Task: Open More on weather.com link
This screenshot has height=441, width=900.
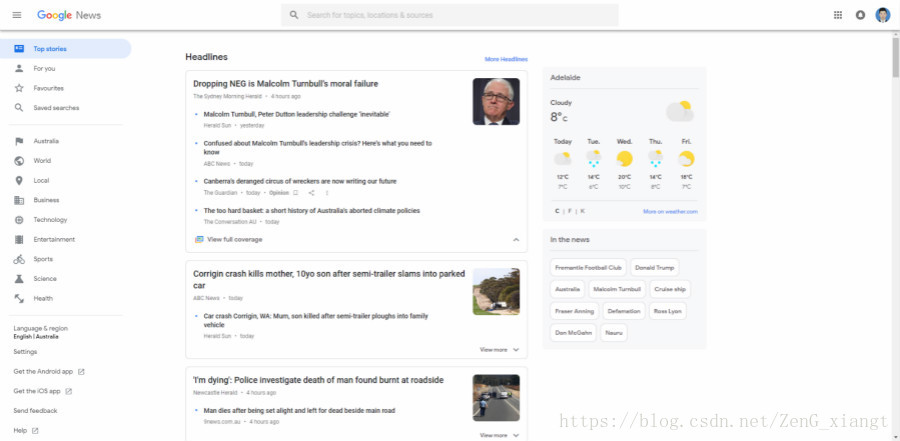Action: (x=670, y=211)
